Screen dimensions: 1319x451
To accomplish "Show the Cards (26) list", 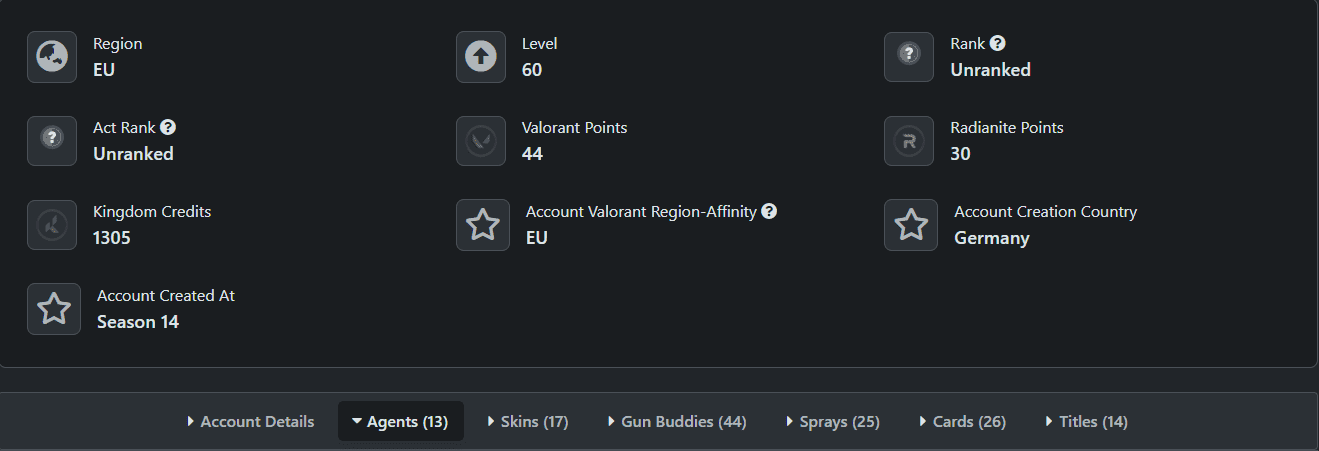I will click(x=962, y=422).
